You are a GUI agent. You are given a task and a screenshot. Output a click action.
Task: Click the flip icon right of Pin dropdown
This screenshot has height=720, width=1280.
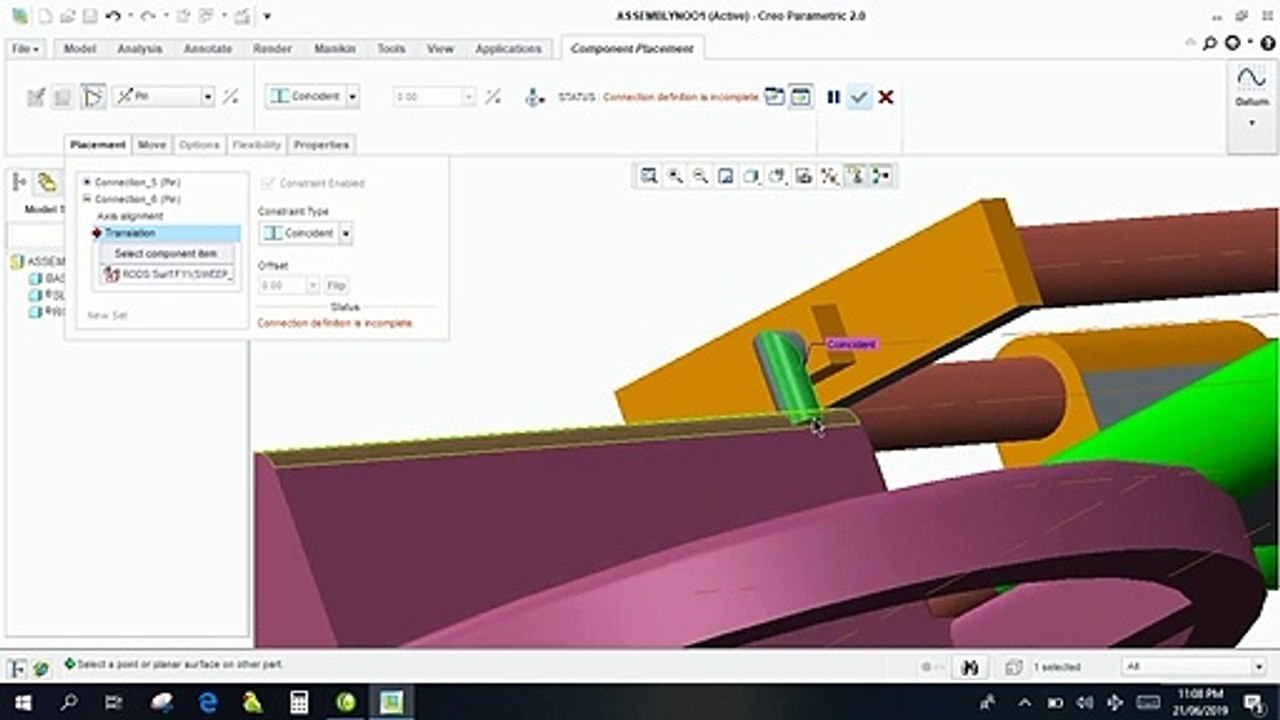230,96
